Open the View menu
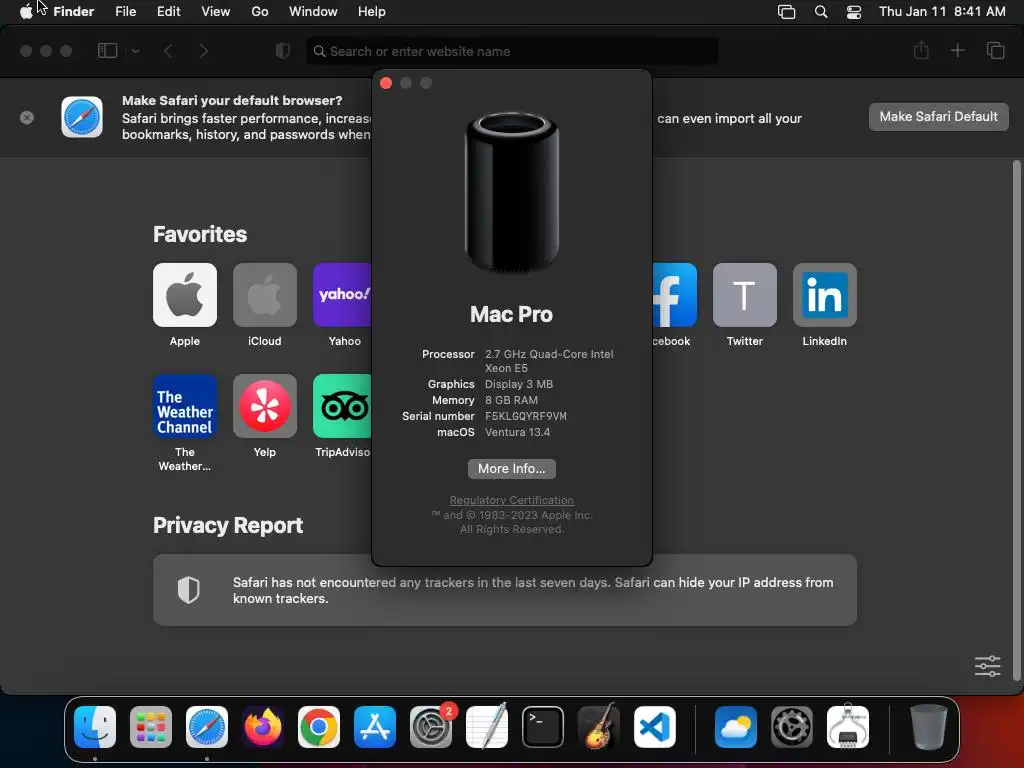This screenshot has height=768, width=1024. point(216,12)
